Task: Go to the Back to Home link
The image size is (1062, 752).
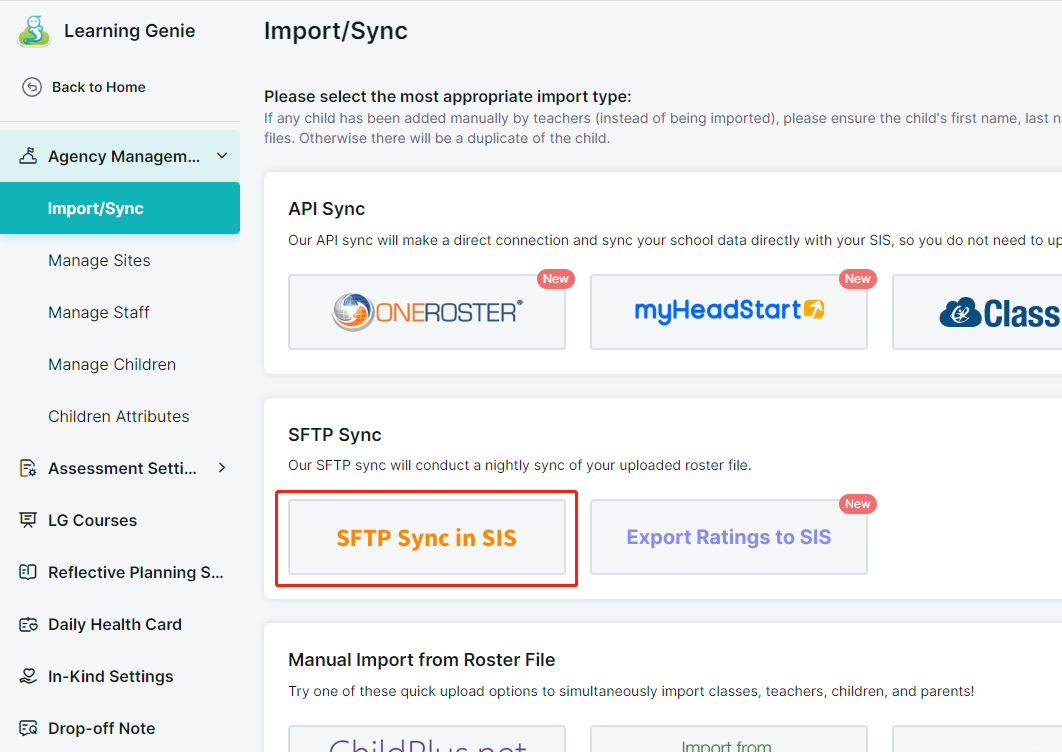Action: click(x=99, y=87)
